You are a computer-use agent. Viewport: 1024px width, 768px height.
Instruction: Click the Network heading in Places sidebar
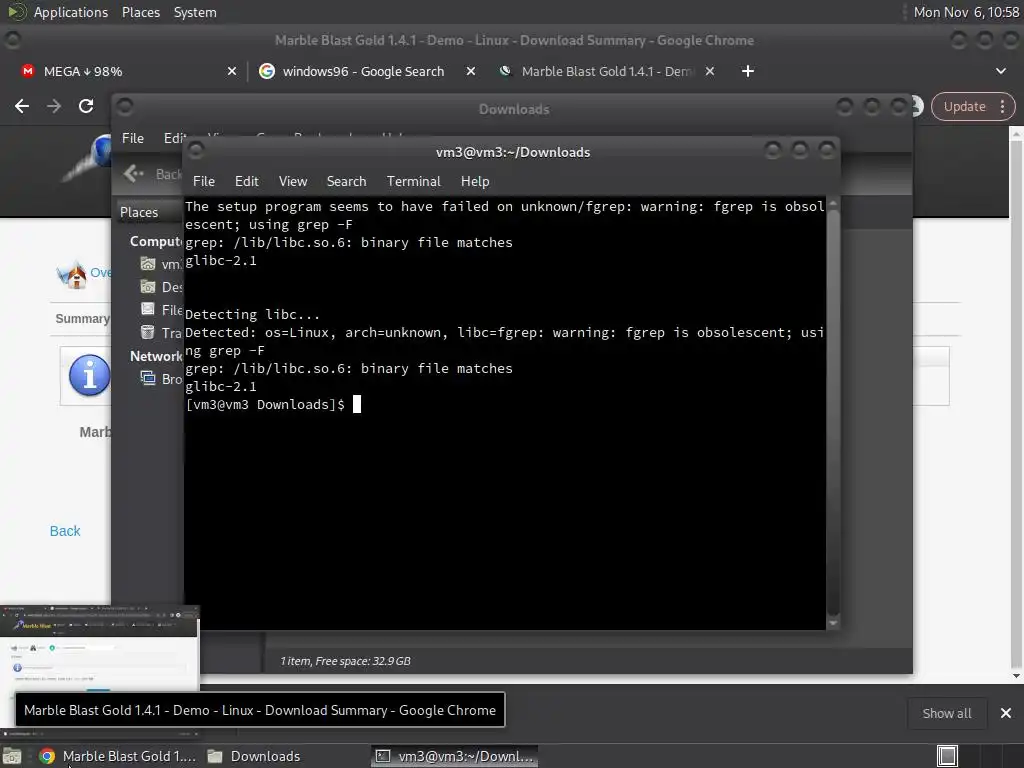pos(156,356)
